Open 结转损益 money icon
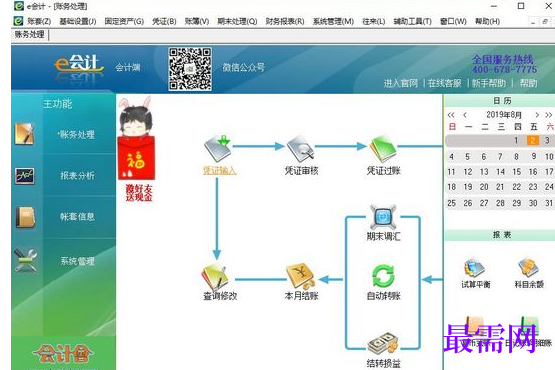 point(383,343)
